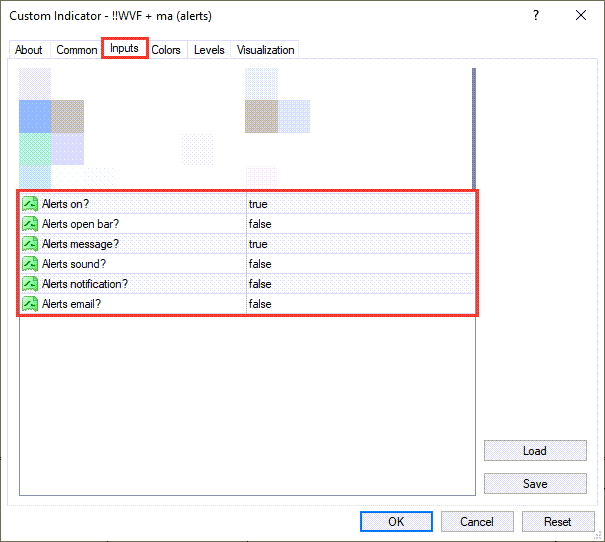This screenshot has height=542, width=605.
Task: Open help with the question mark button
Action: coord(536,16)
